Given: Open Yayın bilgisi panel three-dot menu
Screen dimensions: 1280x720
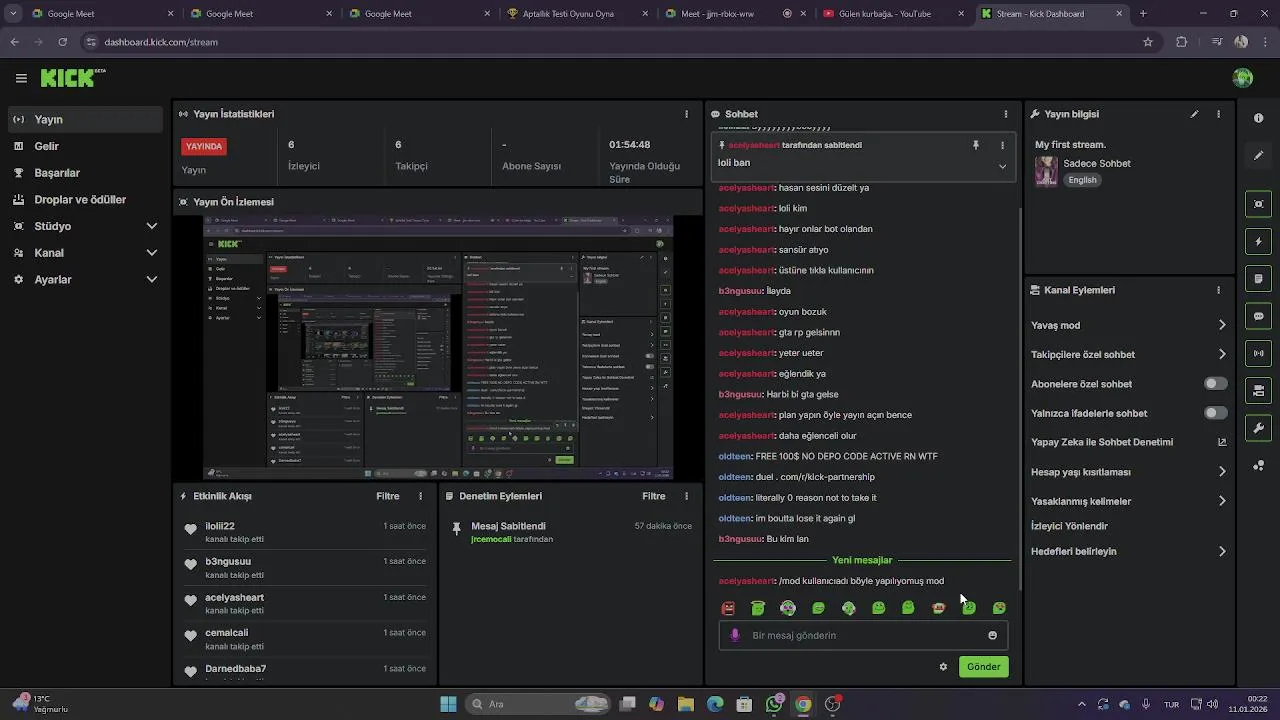Looking at the screenshot, I should (x=1218, y=114).
